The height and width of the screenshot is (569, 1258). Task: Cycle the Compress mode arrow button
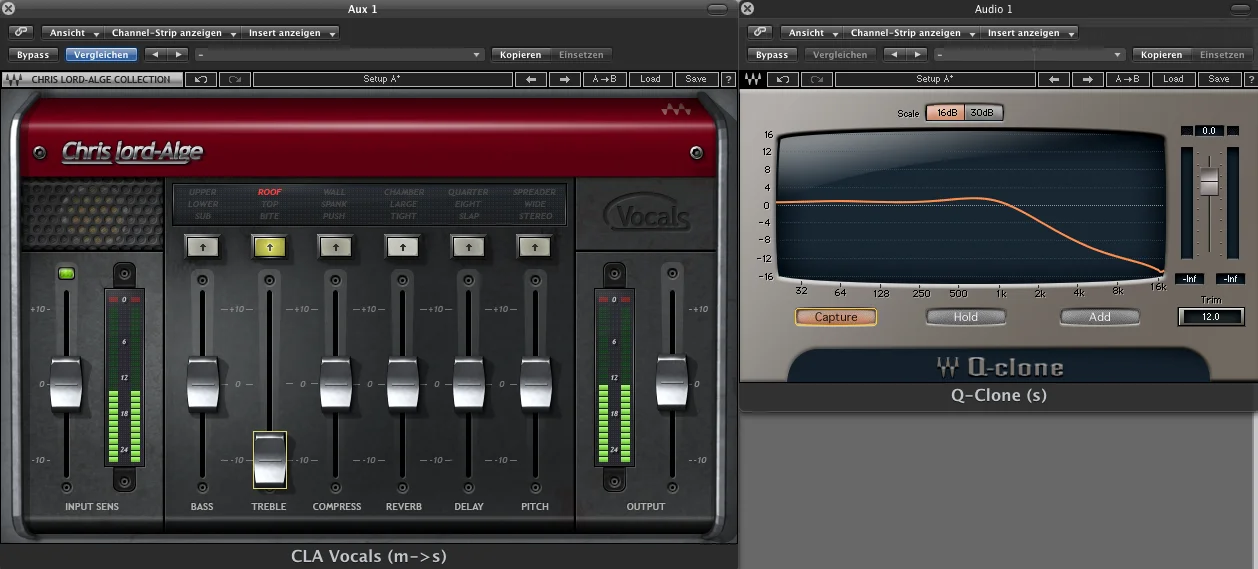point(336,245)
